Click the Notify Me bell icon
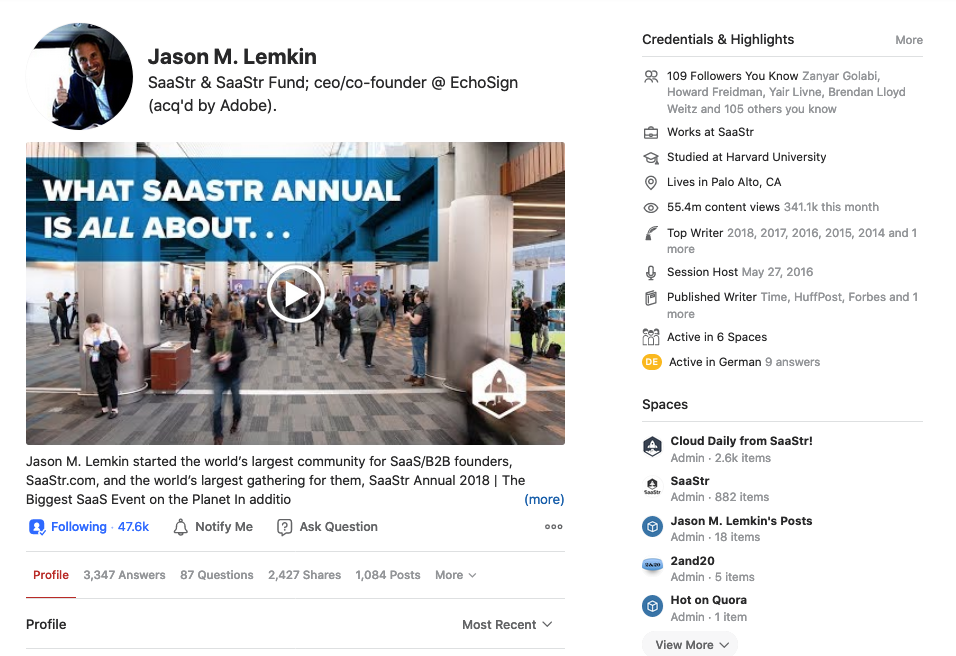Screen dimensions: 956x656 181,527
